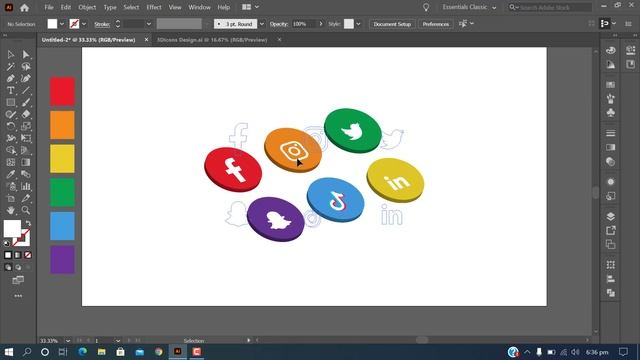Image resolution: width=640 pixels, height=360 pixels.
Task: Switch to the 3DIcons Design.ai tab
Action: [212, 40]
